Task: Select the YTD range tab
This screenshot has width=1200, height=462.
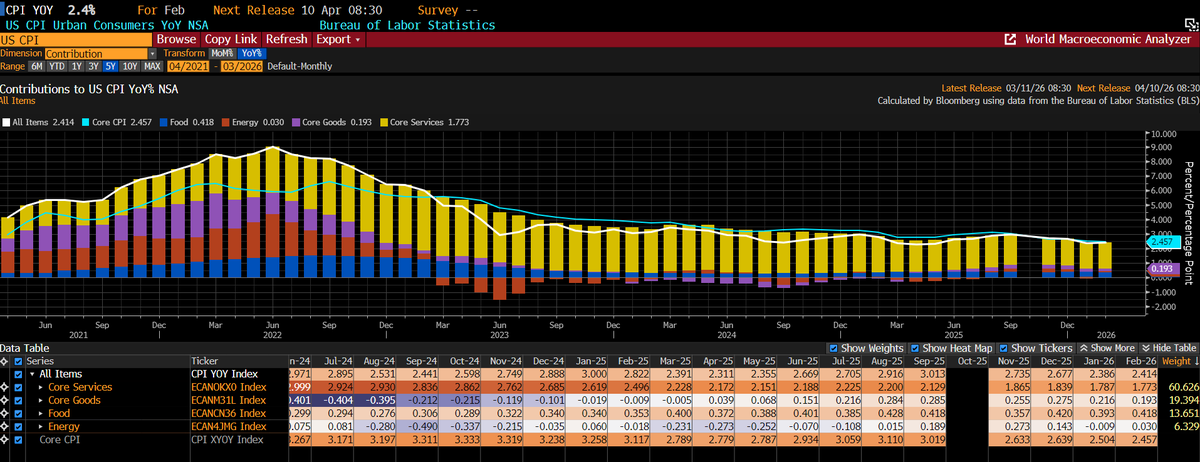Action: tap(57, 66)
